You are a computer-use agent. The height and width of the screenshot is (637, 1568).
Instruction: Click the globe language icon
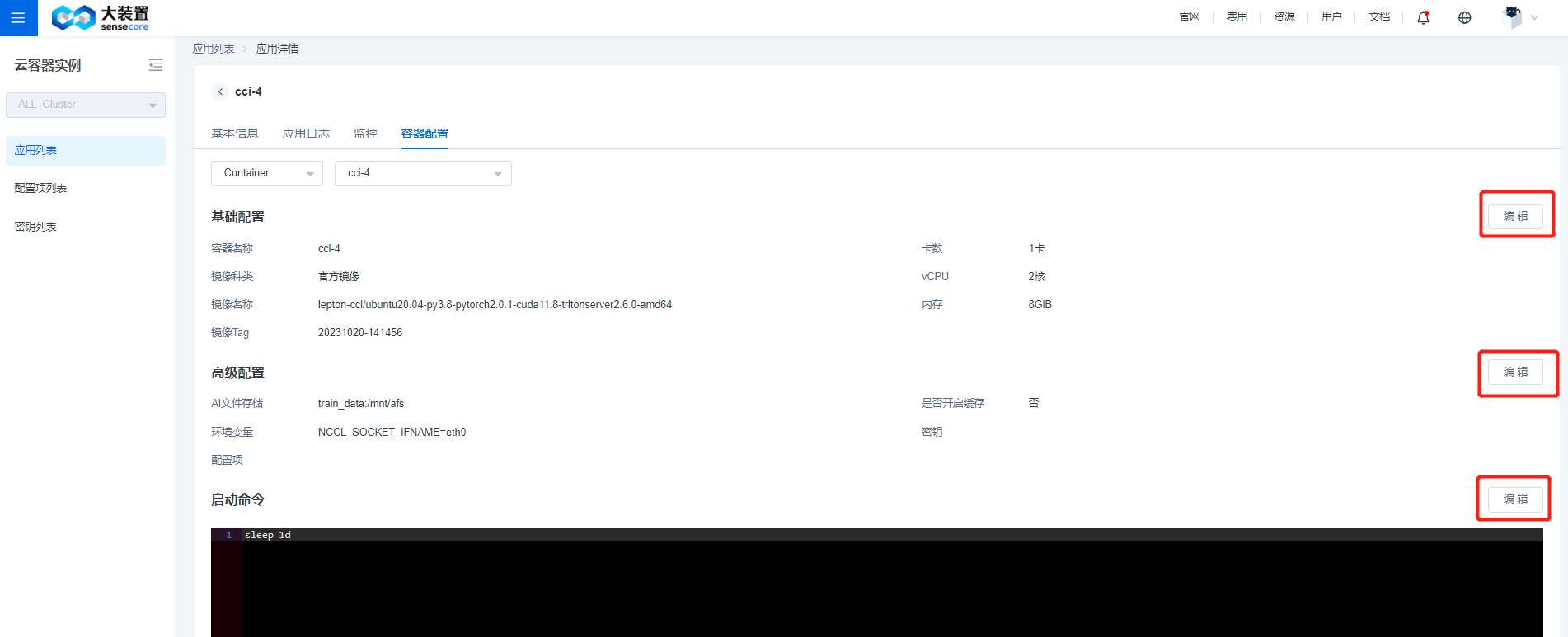pos(1464,17)
